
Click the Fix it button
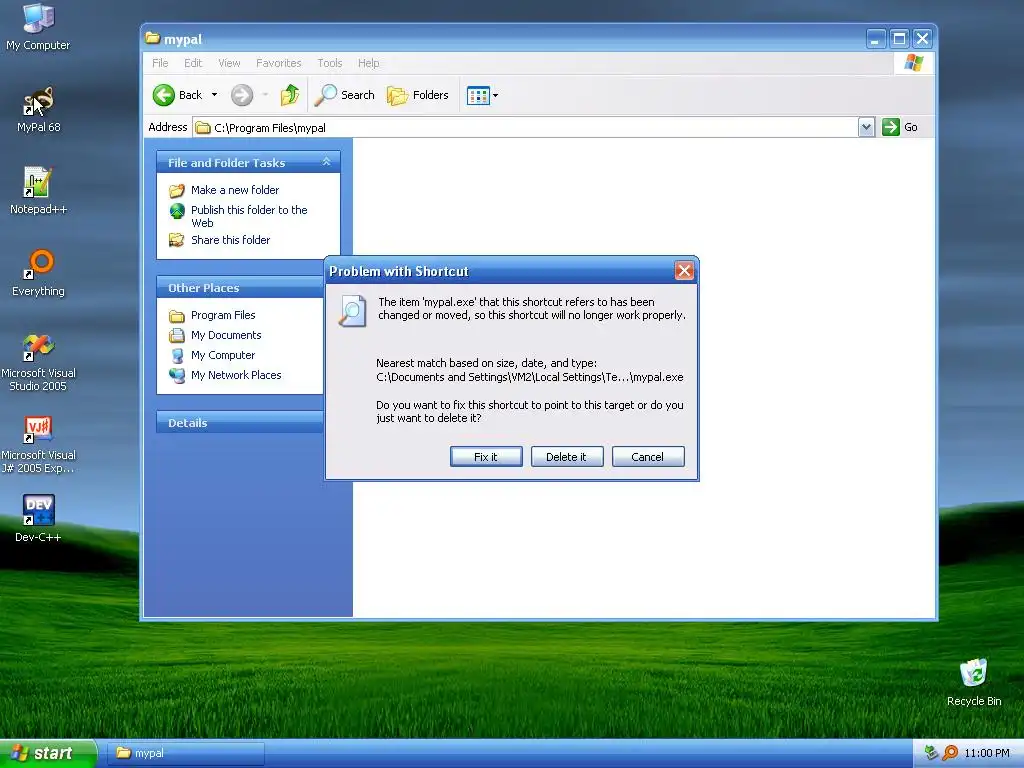[x=486, y=456]
